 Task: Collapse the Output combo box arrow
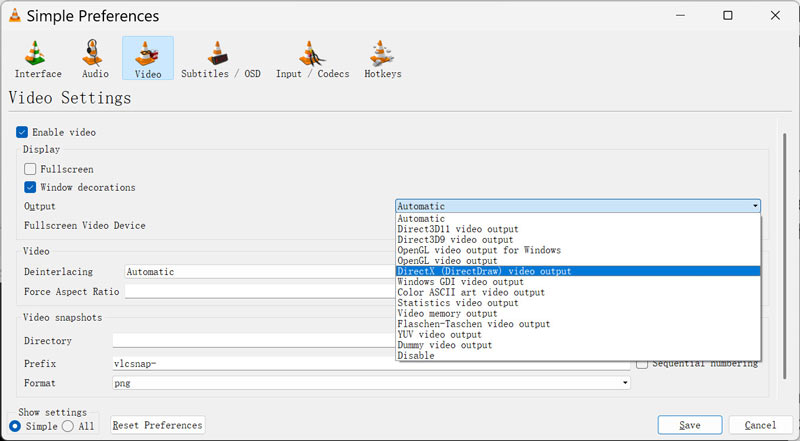click(x=755, y=206)
